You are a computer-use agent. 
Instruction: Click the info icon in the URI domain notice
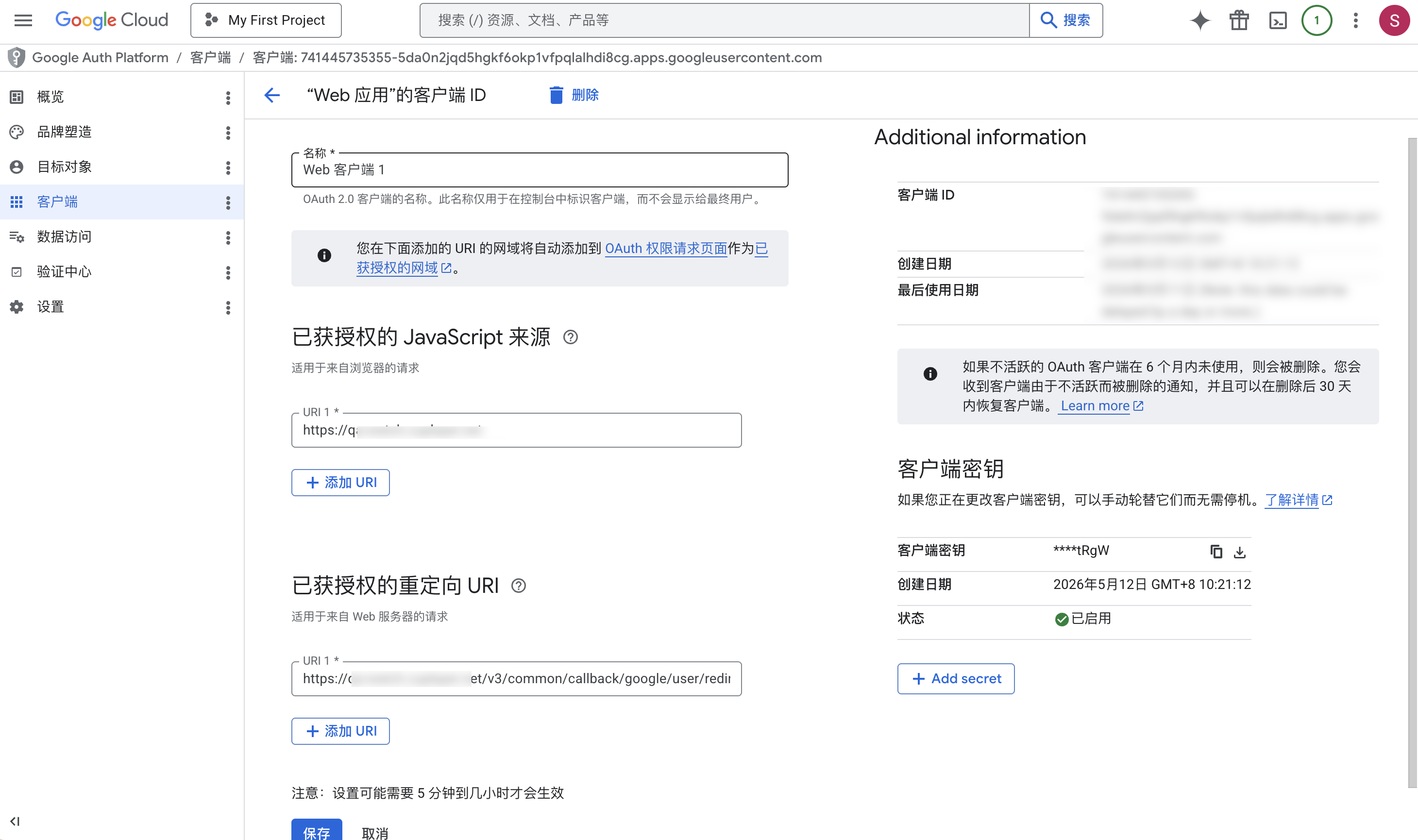pos(324,255)
